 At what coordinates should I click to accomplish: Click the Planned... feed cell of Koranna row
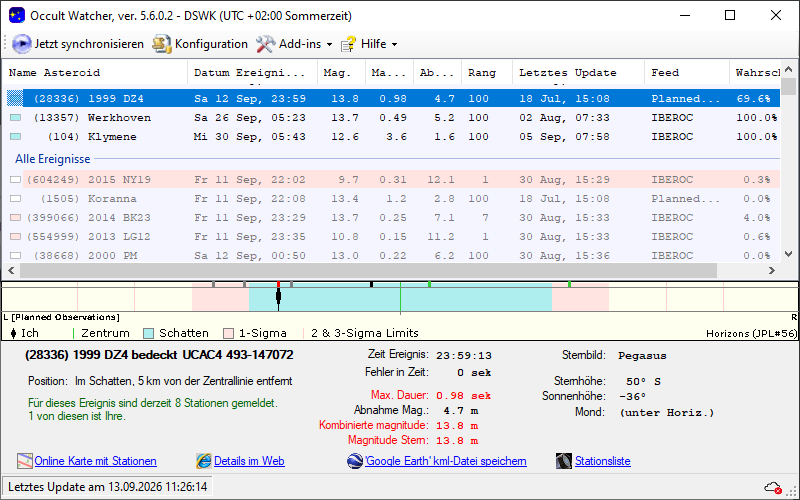click(x=685, y=198)
